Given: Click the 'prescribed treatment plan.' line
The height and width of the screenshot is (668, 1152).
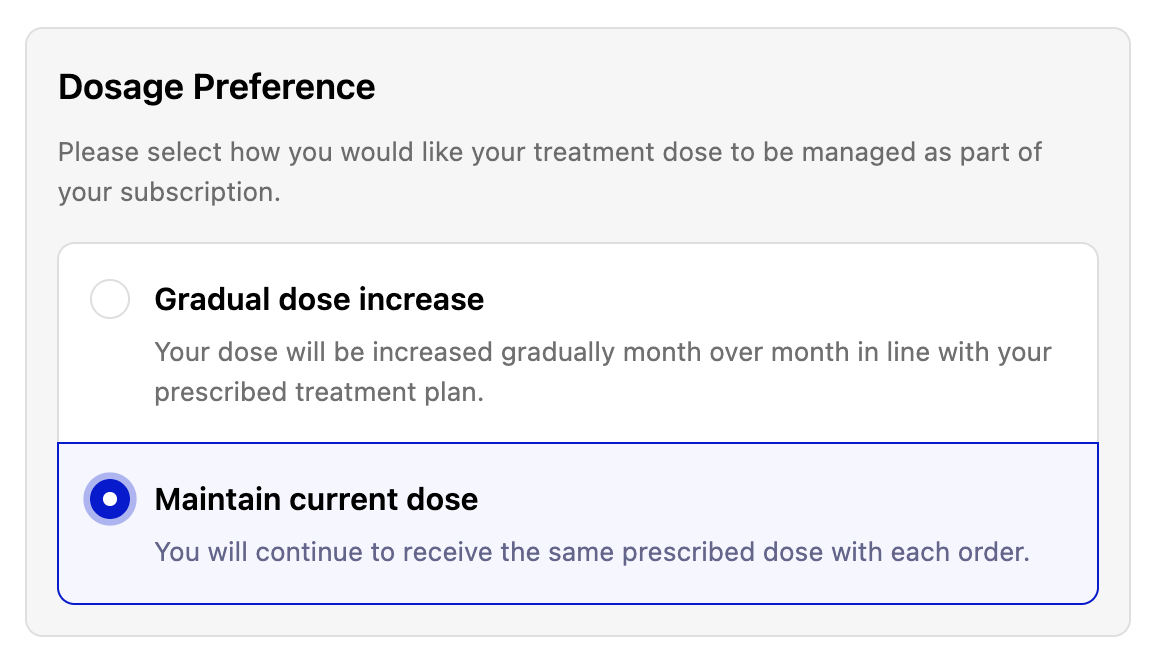Looking at the screenshot, I should (x=319, y=392).
